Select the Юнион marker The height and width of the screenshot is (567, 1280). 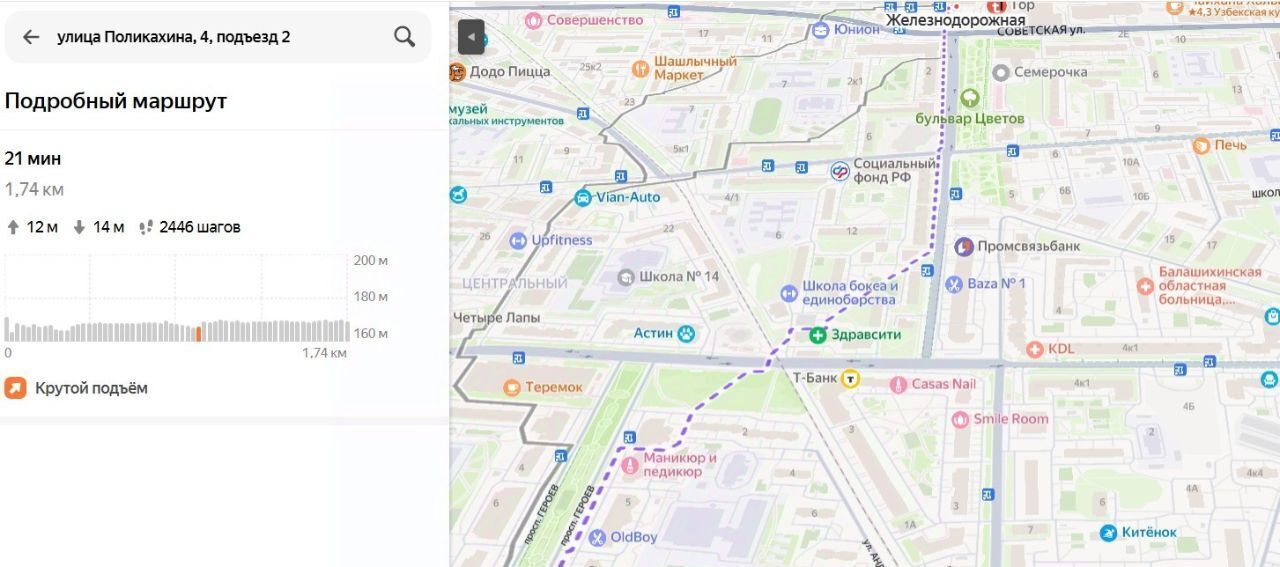point(821,29)
